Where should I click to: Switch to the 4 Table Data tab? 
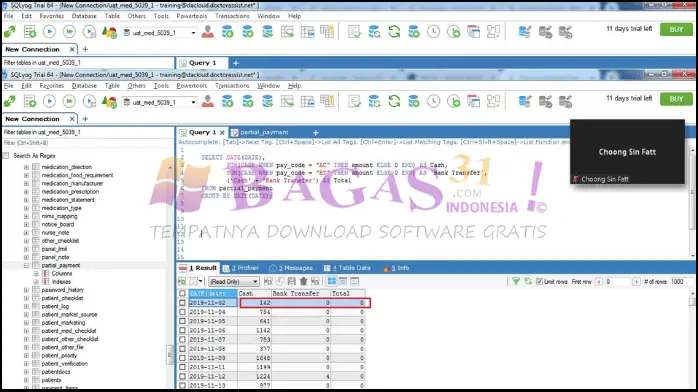click(x=347, y=268)
